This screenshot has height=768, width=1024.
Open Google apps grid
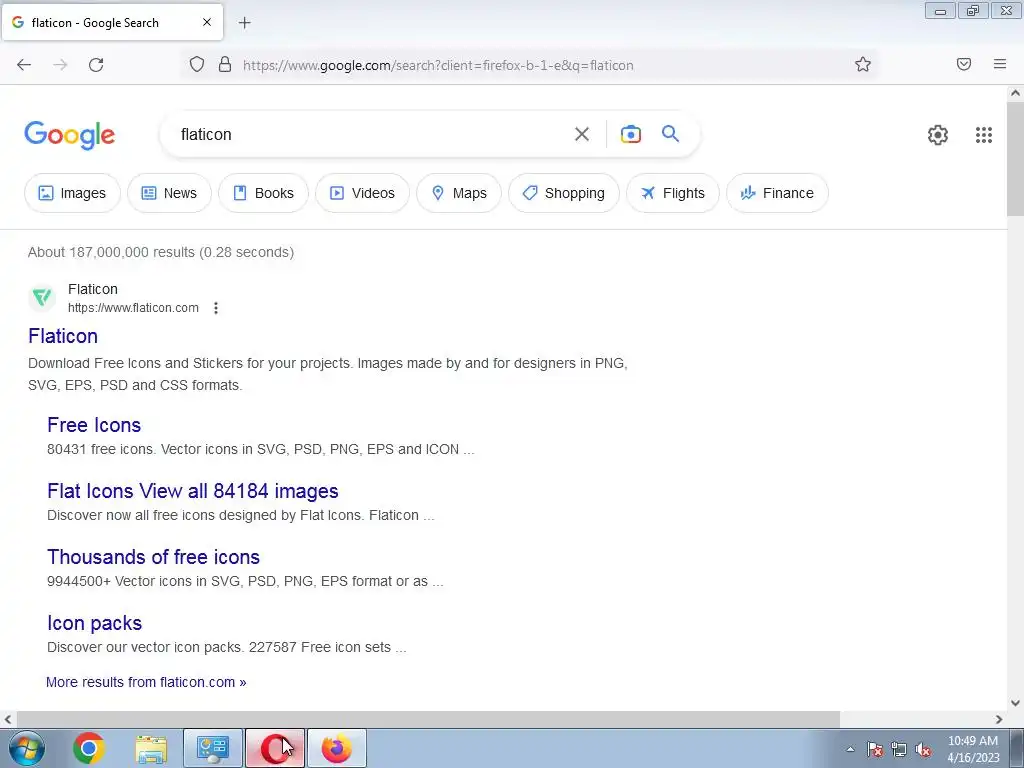pyautogui.click(x=984, y=135)
